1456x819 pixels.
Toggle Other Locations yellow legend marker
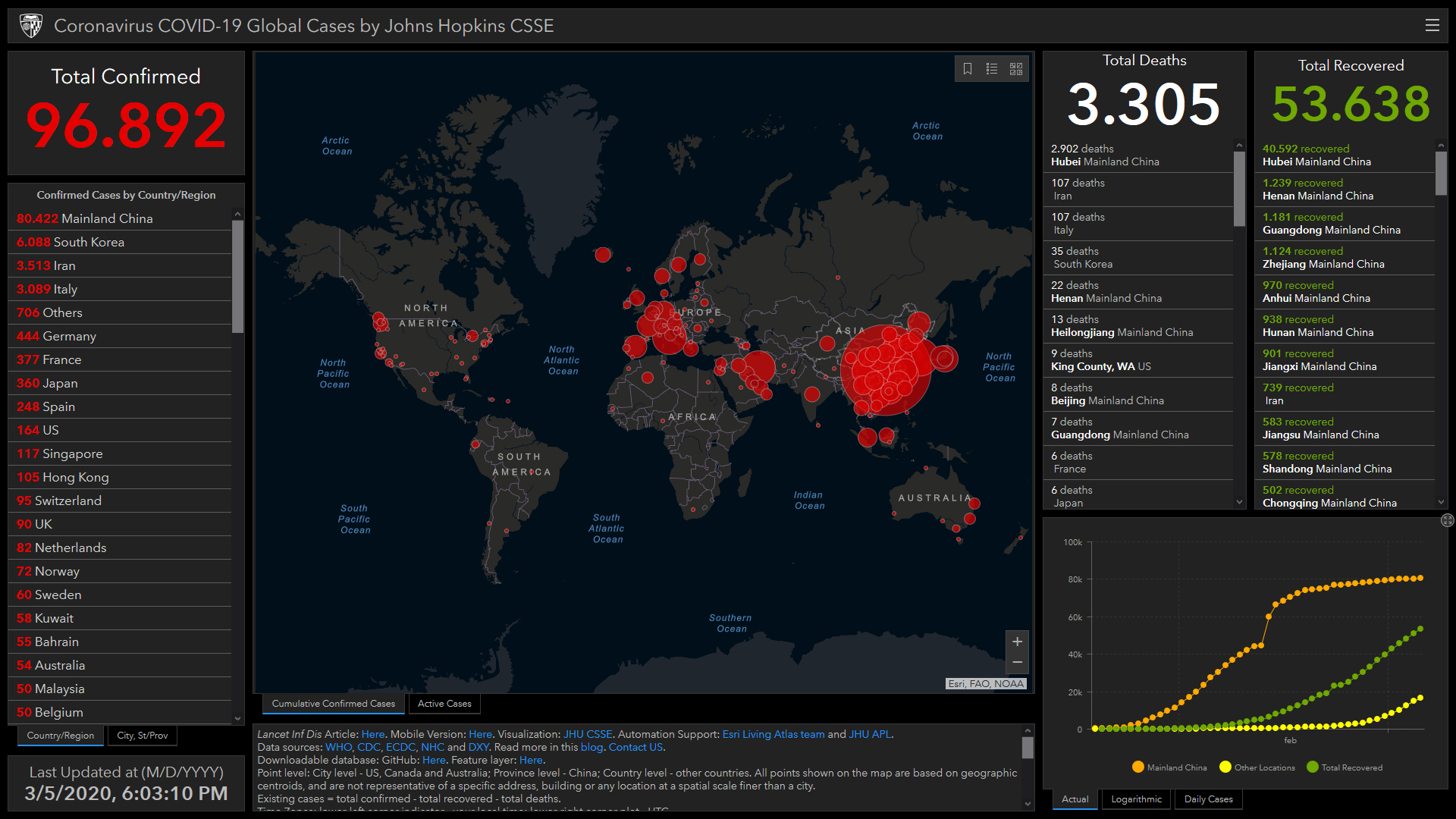[x=1225, y=767]
